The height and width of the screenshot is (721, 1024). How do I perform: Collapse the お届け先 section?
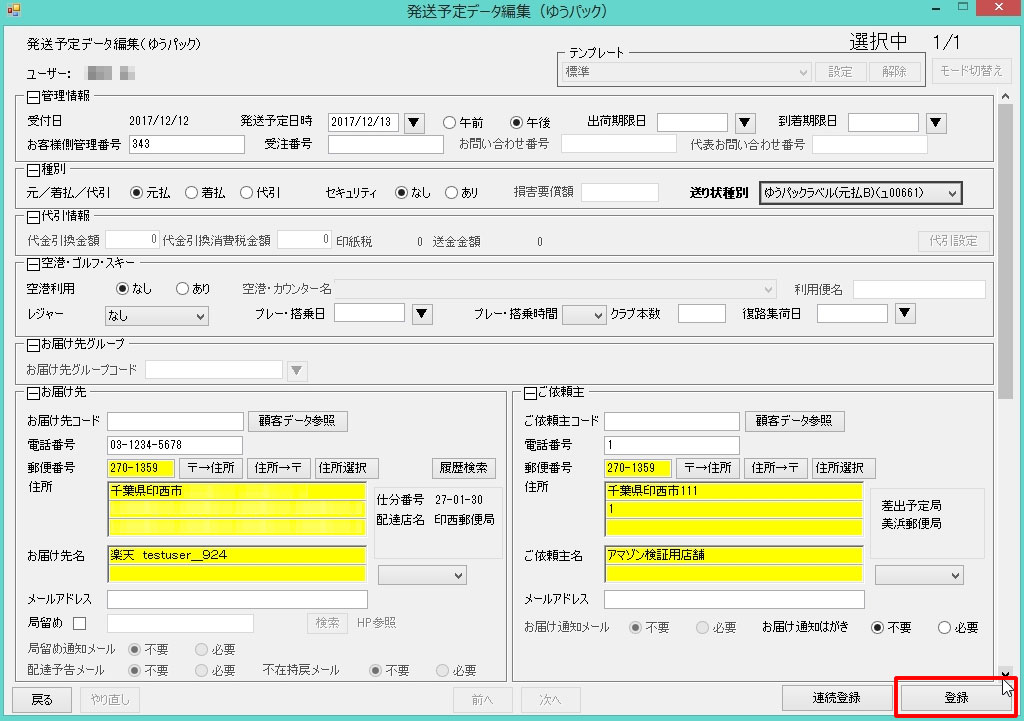33,393
